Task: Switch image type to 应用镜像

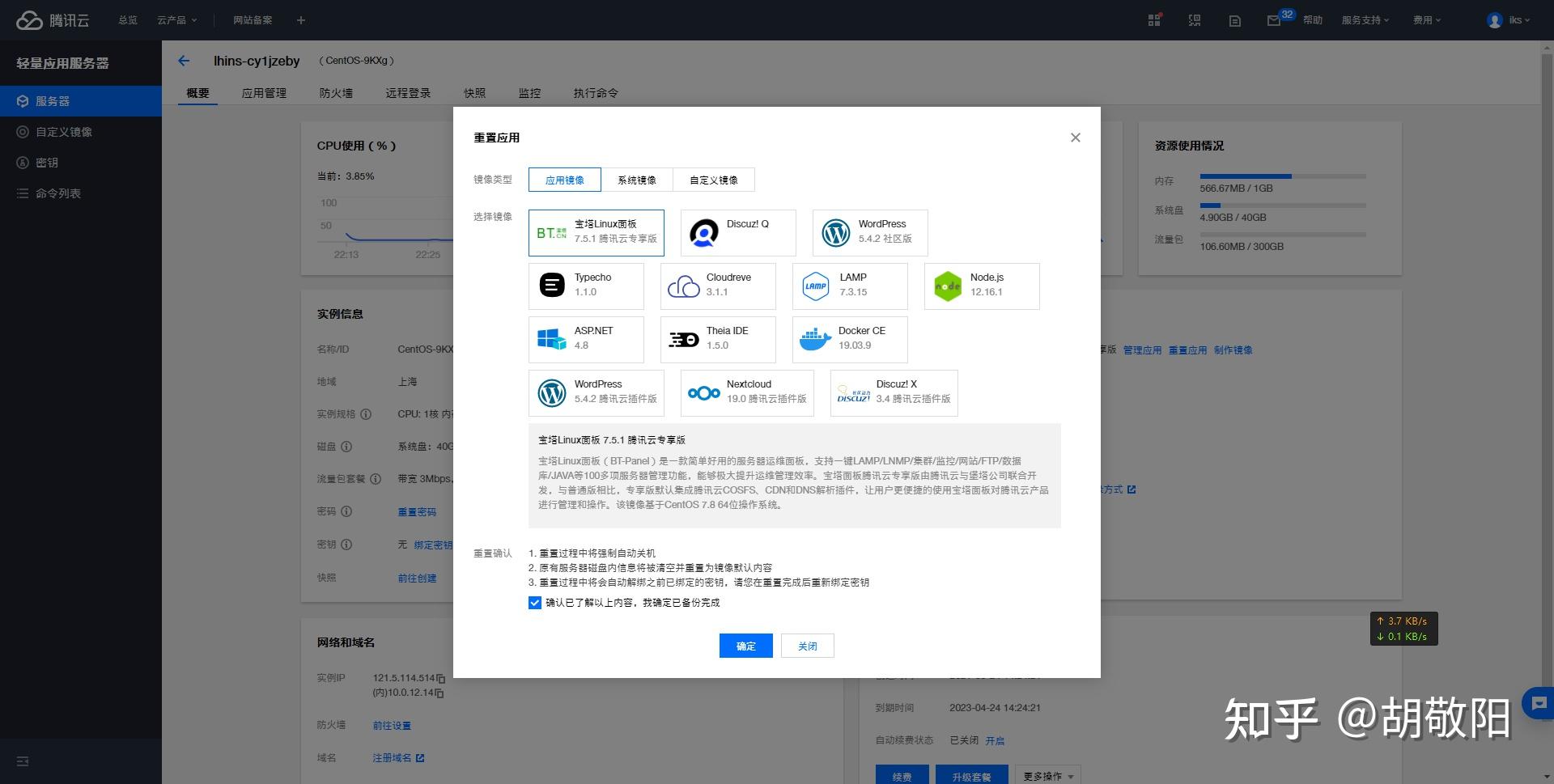Action: 565,180
